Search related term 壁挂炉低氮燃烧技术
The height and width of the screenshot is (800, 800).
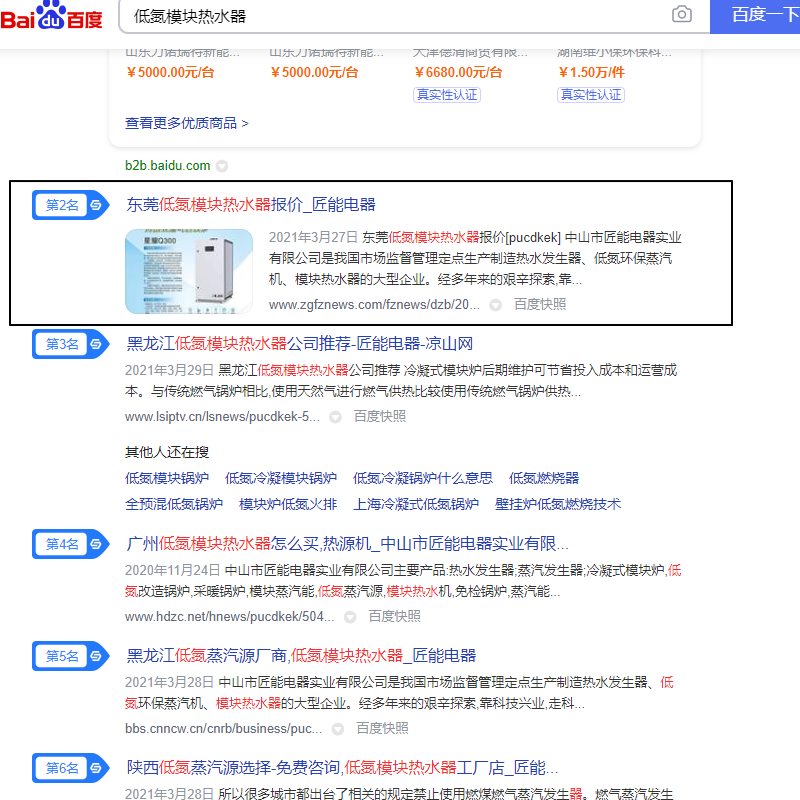pyautogui.click(x=558, y=505)
